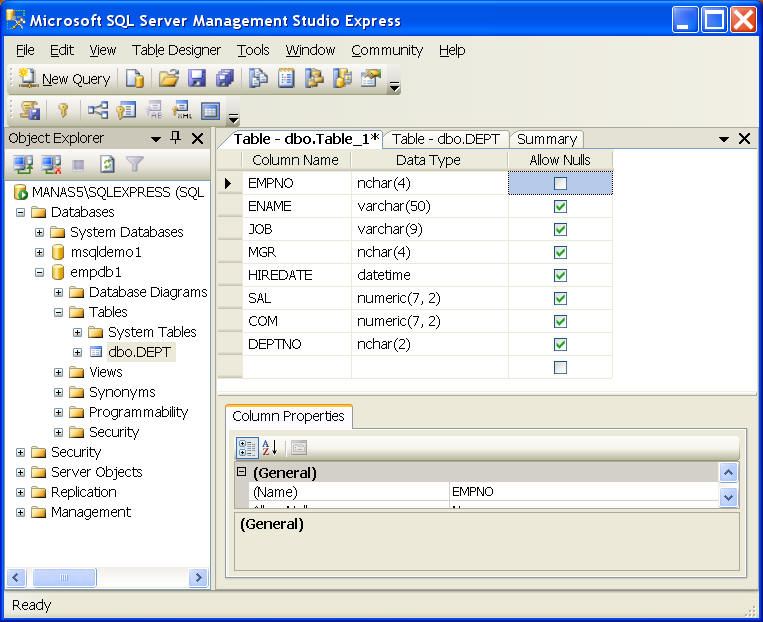
Task: Click the Manage Check Constraints icon
Action: 210,110
